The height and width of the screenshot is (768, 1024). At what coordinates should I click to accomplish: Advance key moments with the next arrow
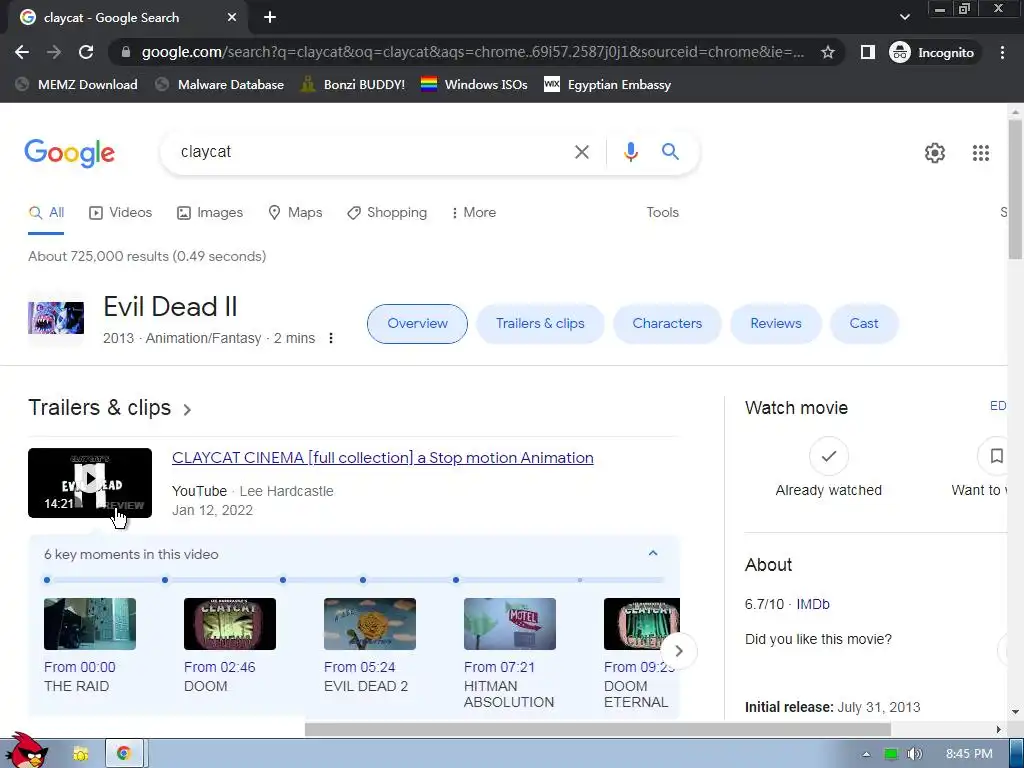(x=679, y=651)
